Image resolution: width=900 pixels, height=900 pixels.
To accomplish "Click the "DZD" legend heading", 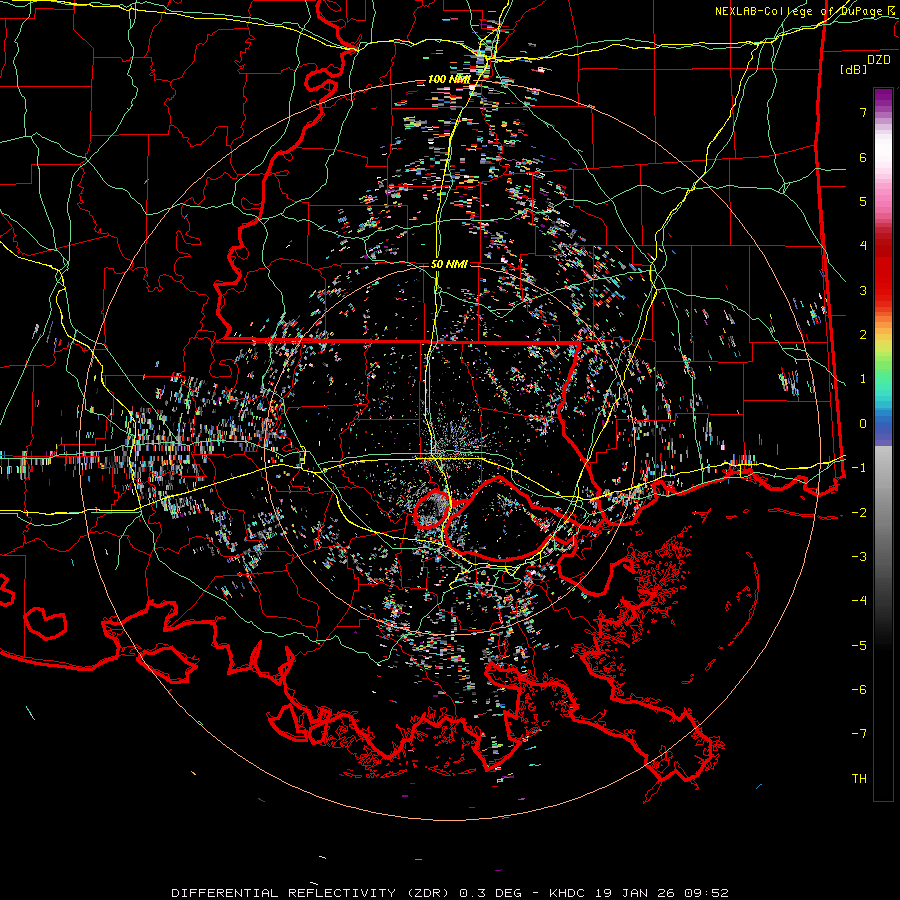I will tap(878, 60).
